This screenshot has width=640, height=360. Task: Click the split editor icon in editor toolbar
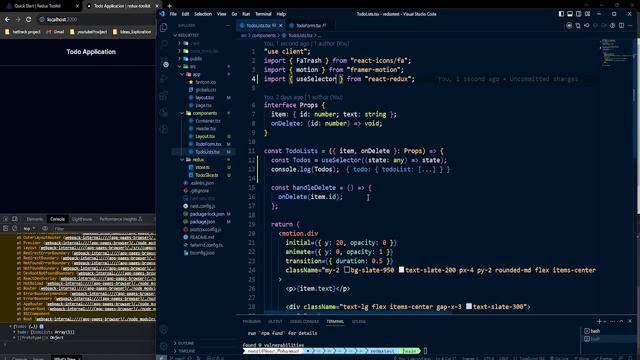point(621,25)
